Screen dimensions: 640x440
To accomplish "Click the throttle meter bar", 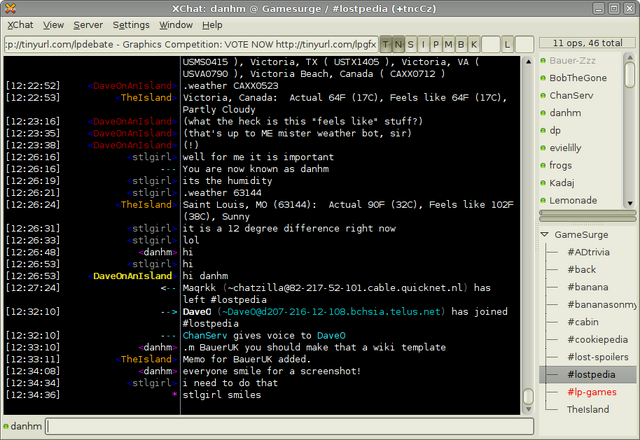I will tap(588, 219).
